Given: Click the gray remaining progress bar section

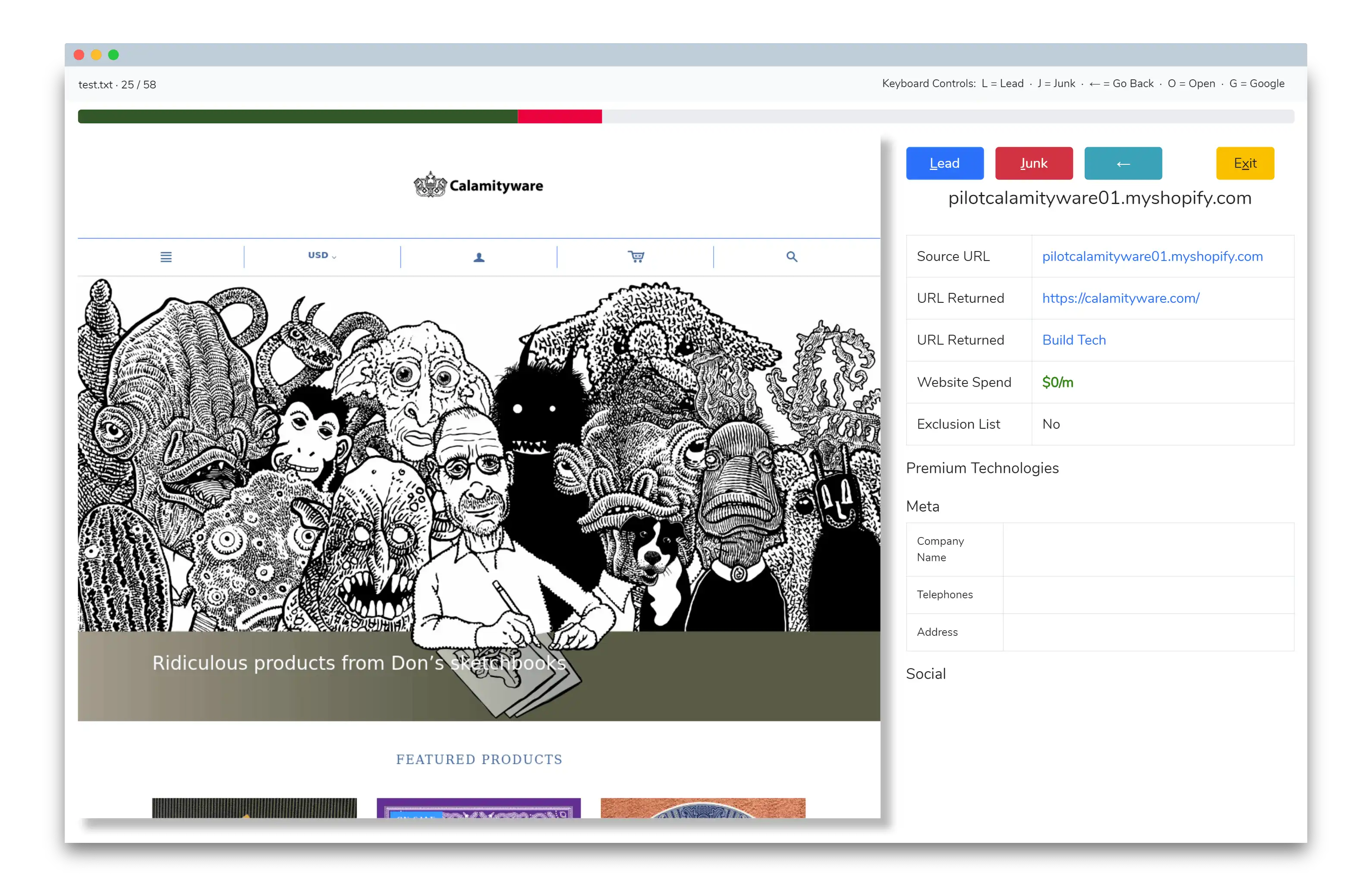Looking at the screenshot, I should click(x=947, y=116).
